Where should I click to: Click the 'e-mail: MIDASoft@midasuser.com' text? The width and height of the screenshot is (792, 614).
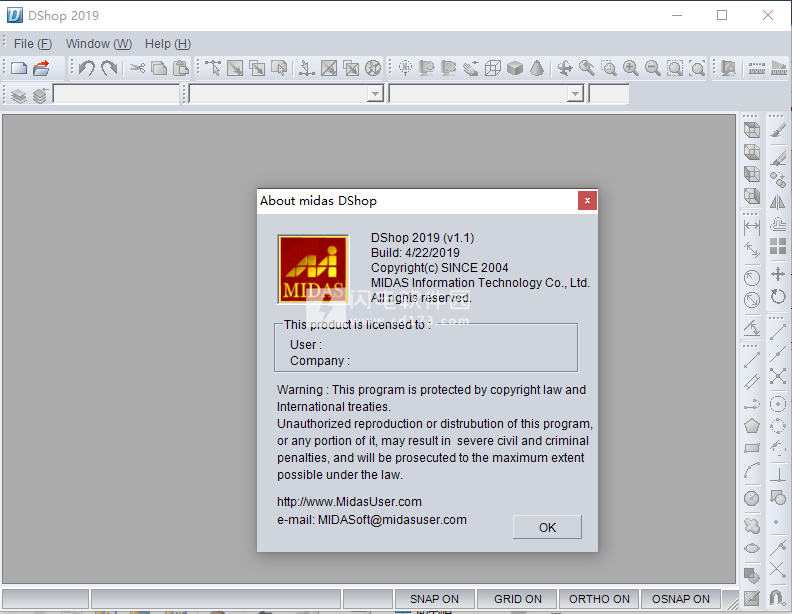[x=372, y=520]
